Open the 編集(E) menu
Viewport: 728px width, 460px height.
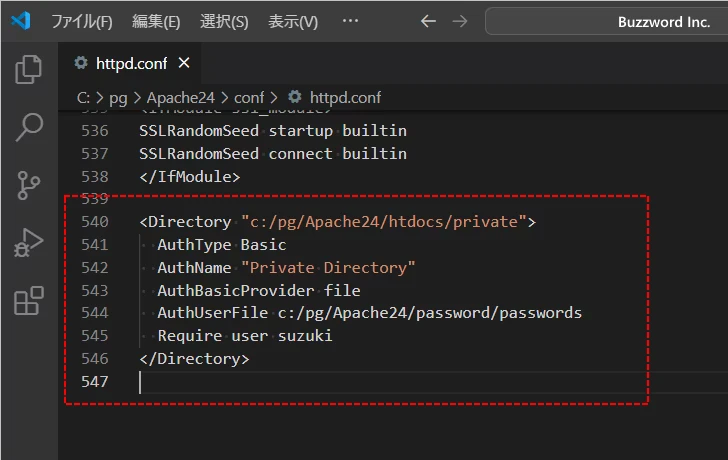(156, 21)
